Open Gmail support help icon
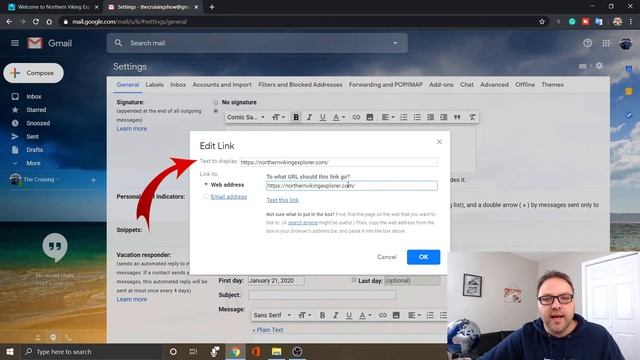This screenshot has width=640, height=360. click(x=587, y=43)
